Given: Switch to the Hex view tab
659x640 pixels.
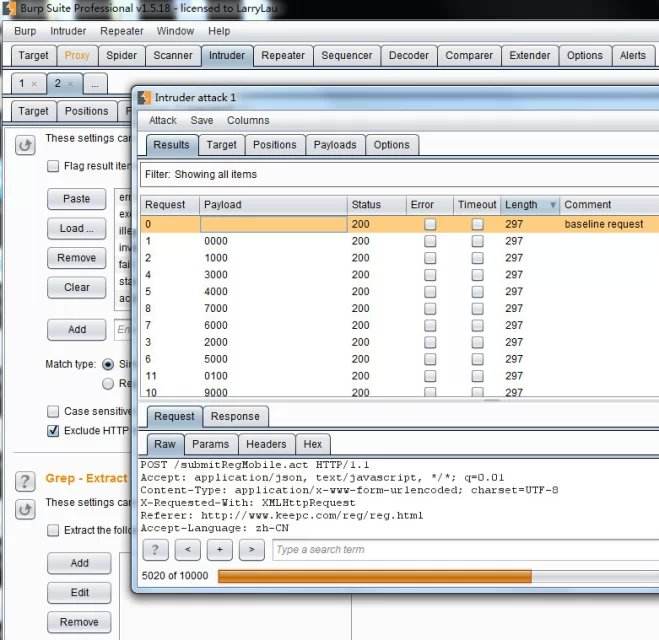Looking at the screenshot, I should point(313,444).
